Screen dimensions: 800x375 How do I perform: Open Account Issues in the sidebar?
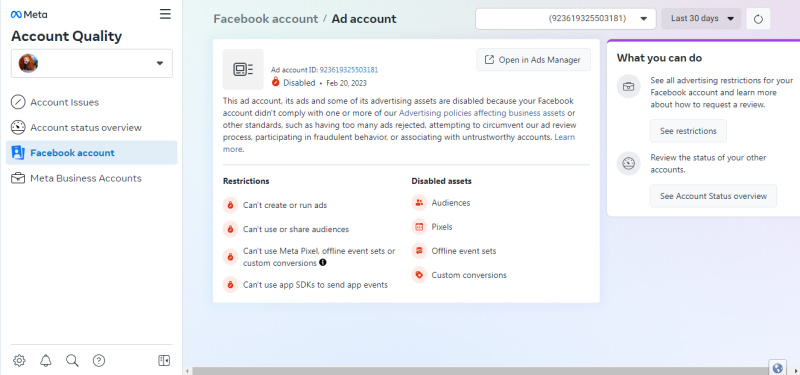pos(92,102)
